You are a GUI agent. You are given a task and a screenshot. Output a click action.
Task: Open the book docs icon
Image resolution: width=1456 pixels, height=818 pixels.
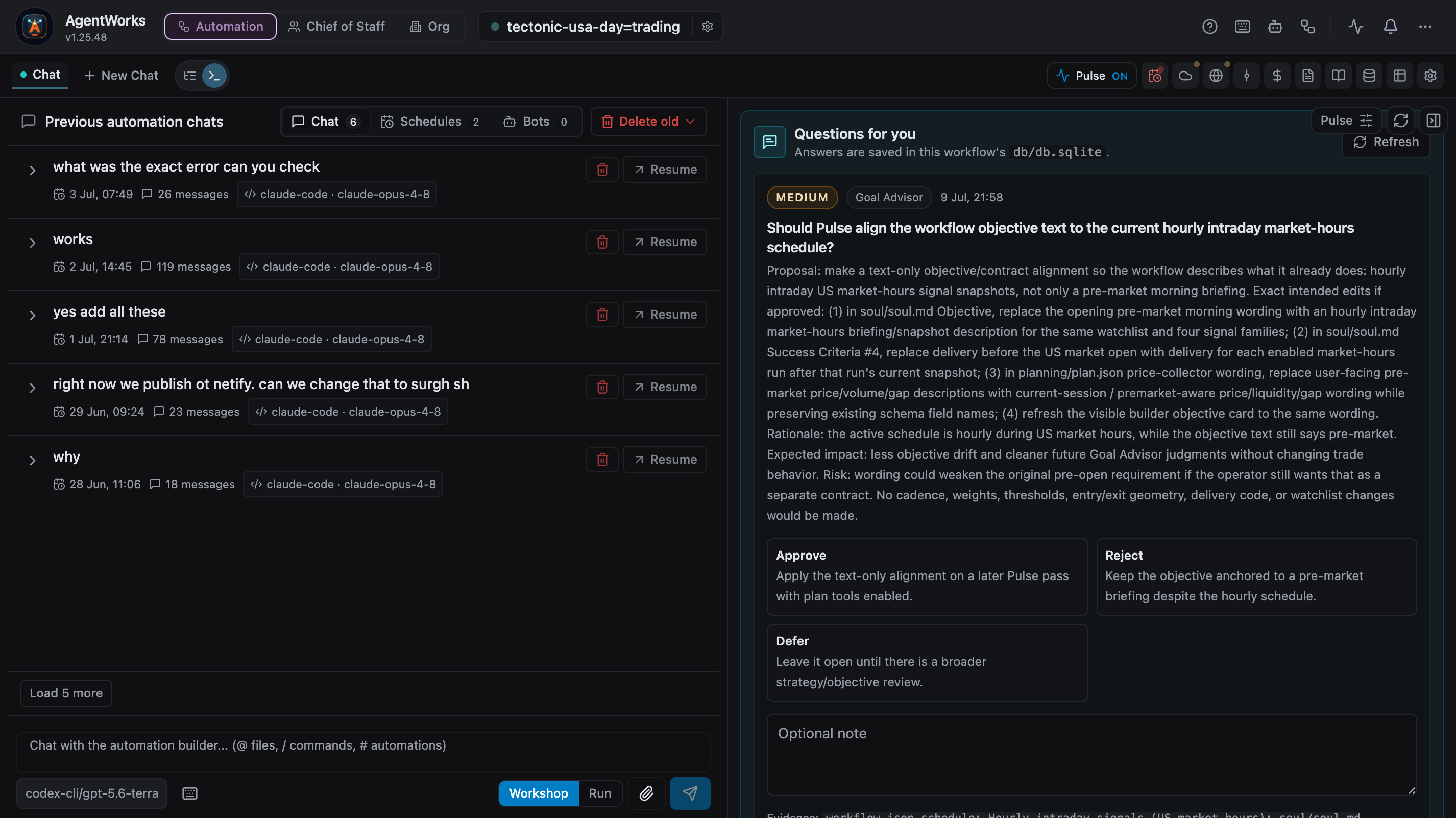coord(1338,76)
